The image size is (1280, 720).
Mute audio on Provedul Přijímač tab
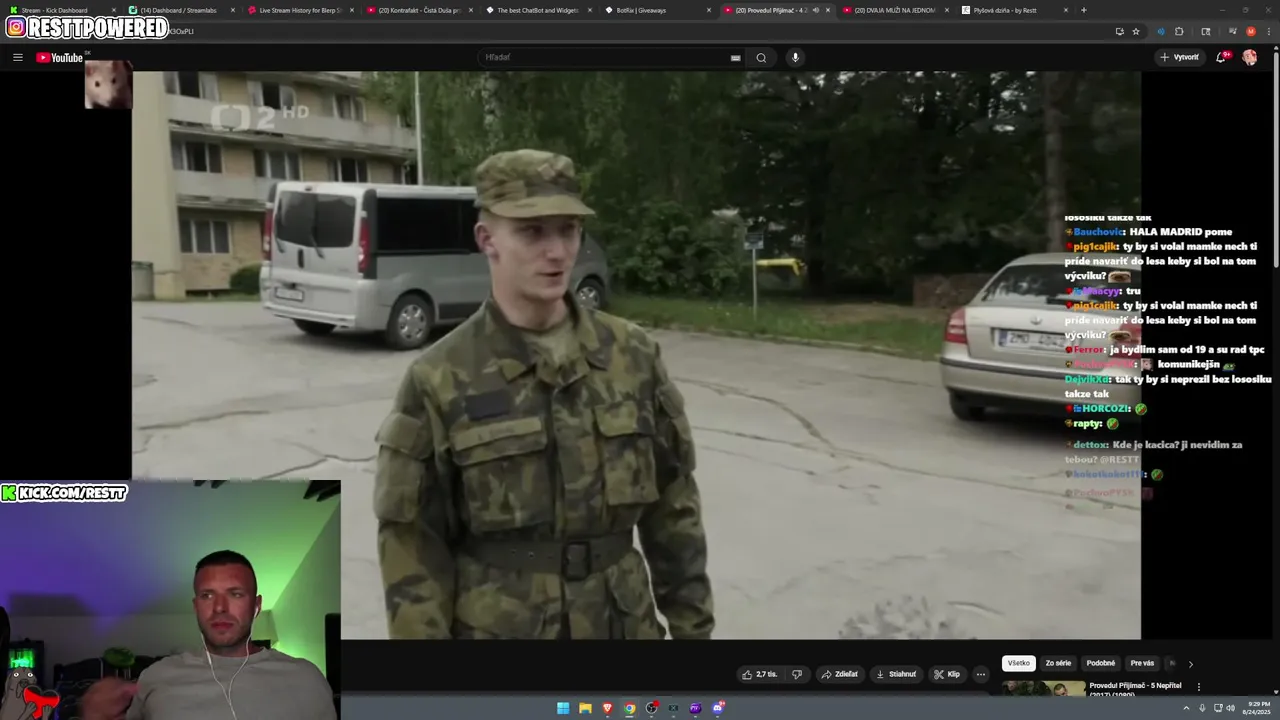pos(815,10)
